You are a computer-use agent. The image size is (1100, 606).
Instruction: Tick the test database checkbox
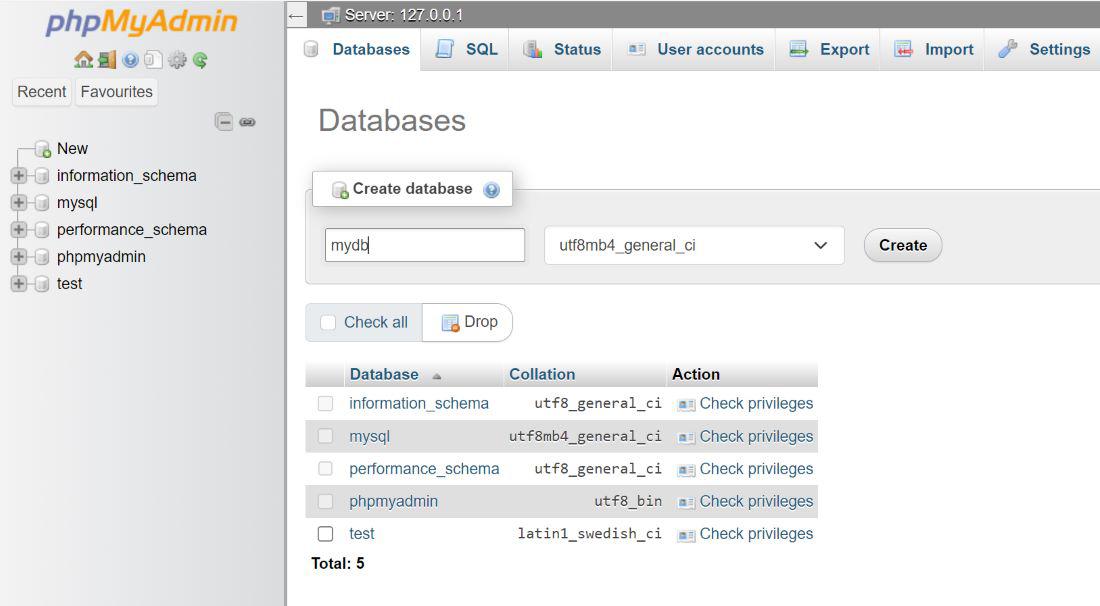pyautogui.click(x=325, y=534)
